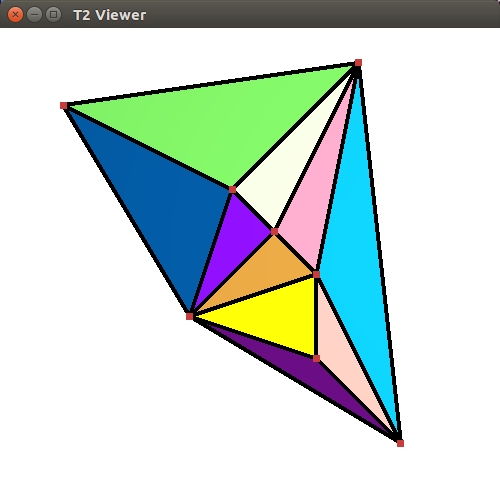500x478 pixels.
Task: Close the T2 Viewer window
Action: (x=15, y=15)
